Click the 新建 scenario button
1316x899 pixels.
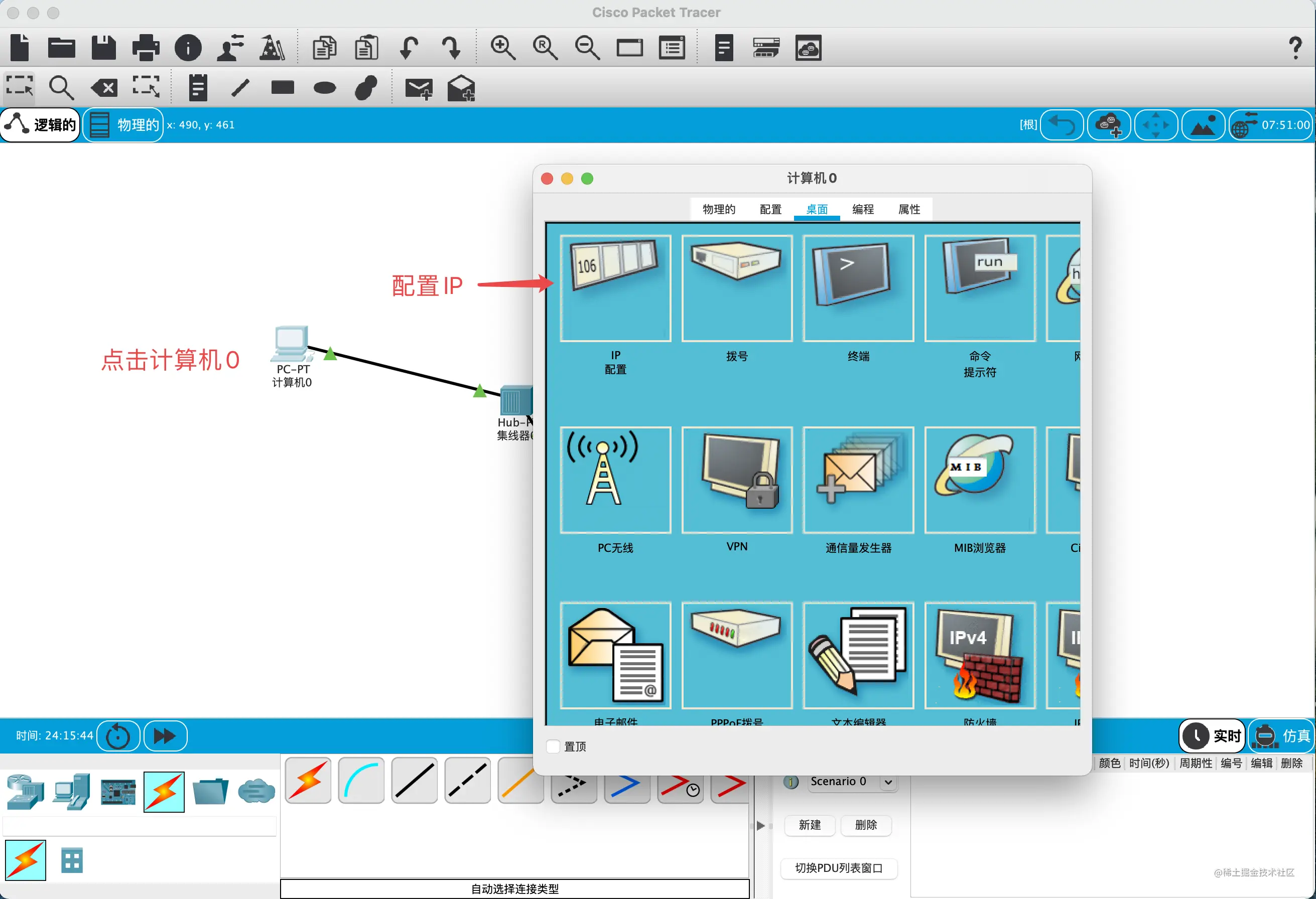click(x=810, y=825)
